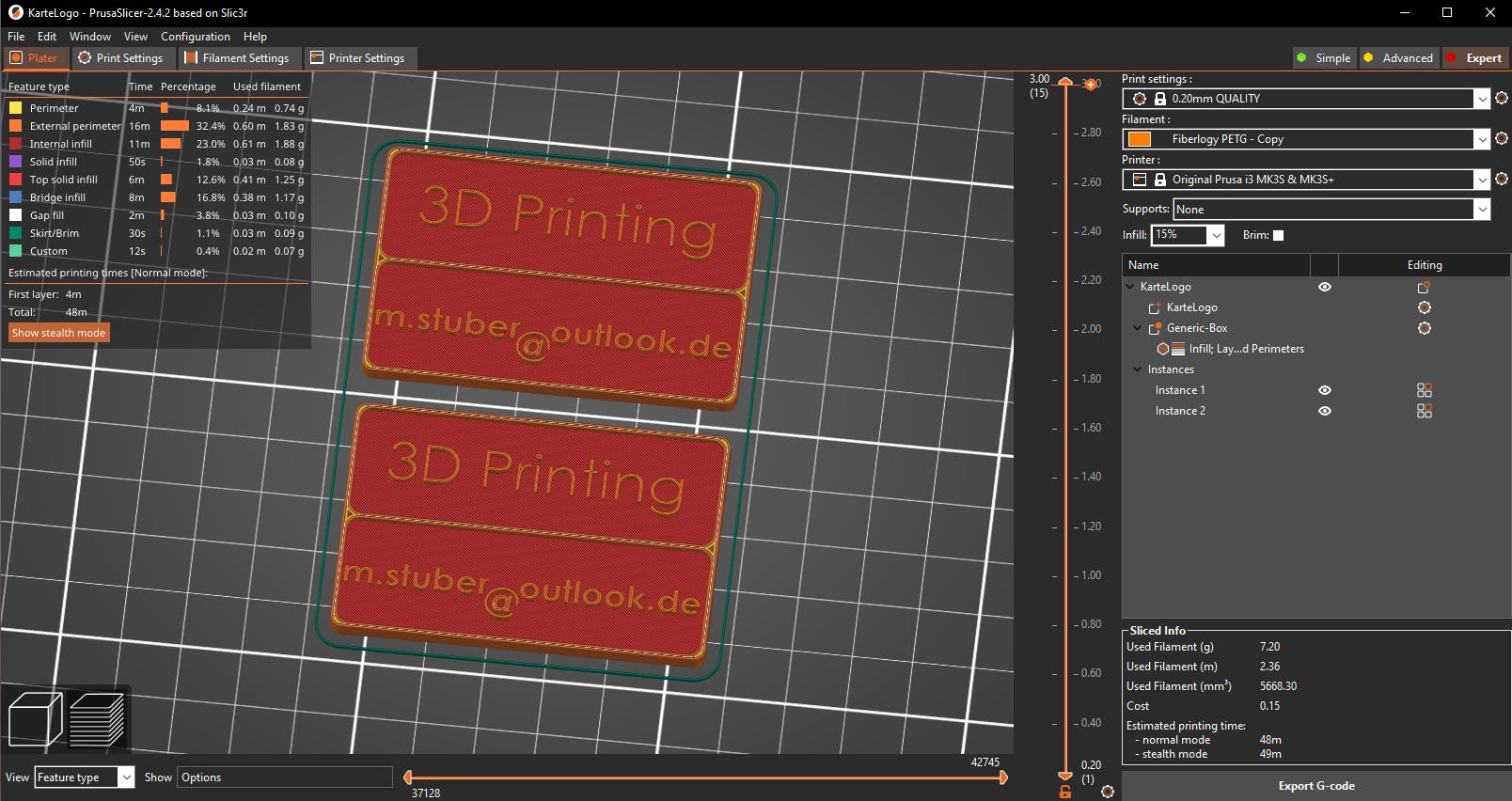
Task: Open the Window menu
Action: (x=90, y=37)
